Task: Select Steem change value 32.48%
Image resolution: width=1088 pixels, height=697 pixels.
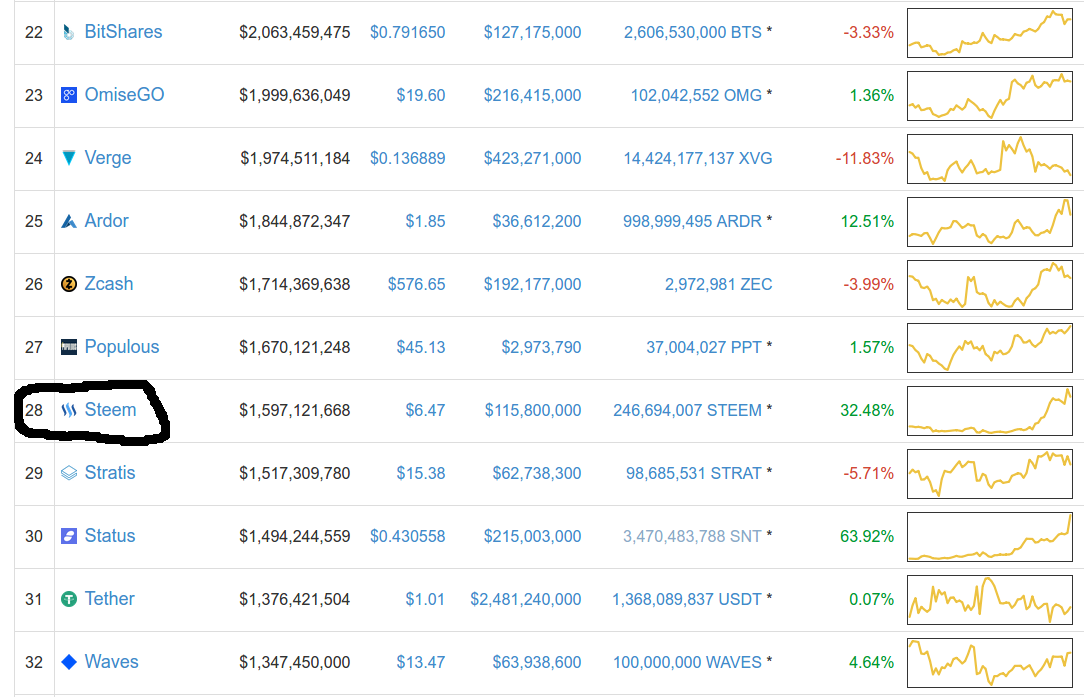Action: pyautogui.click(x=867, y=410)
